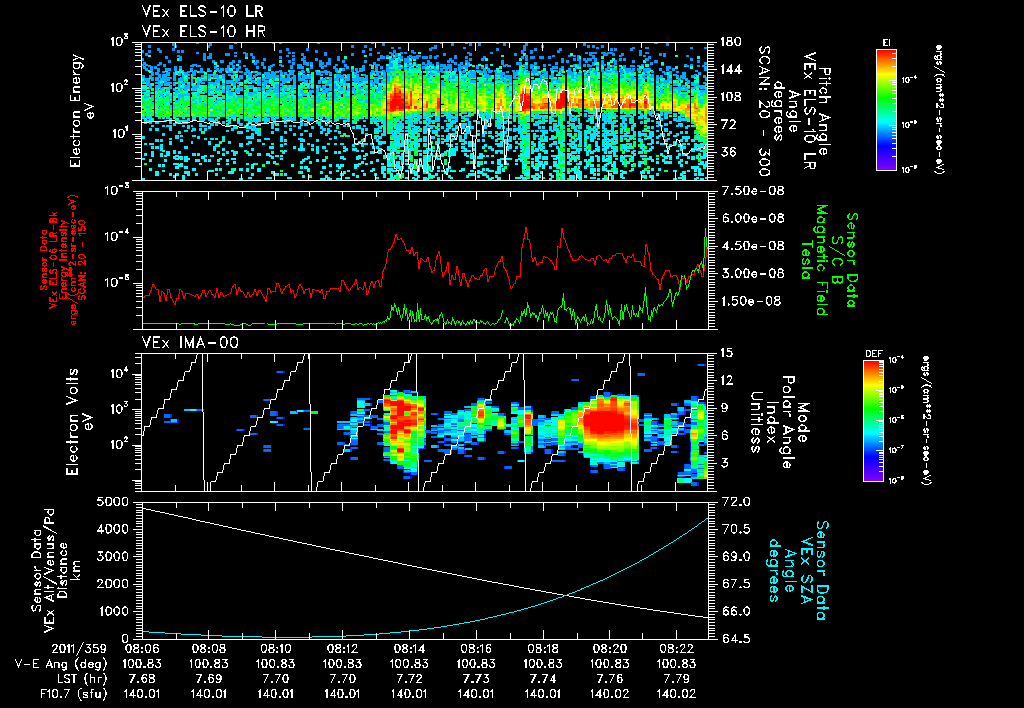Click the 5000 km altitude tick

pos(112,502)
